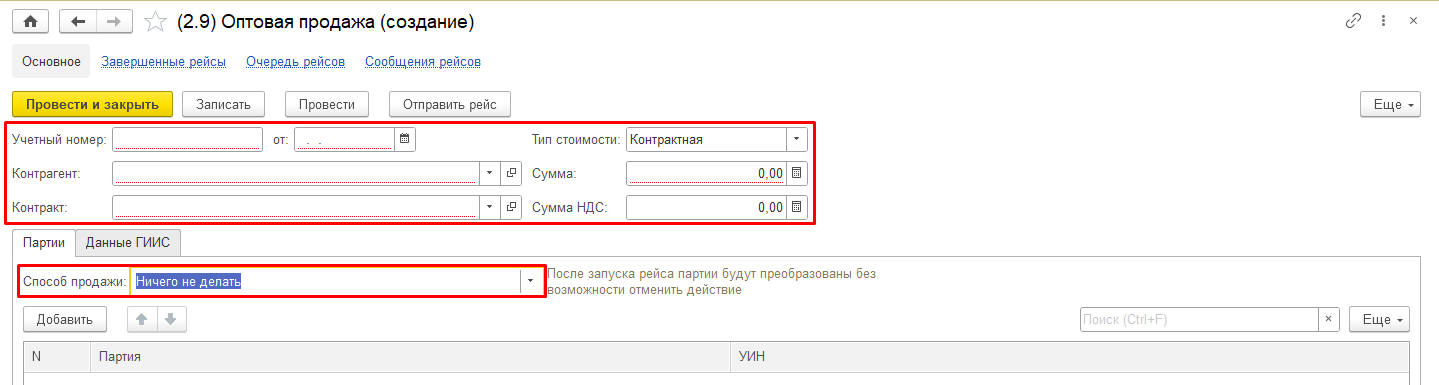Switch to the Данные ГИИС tab
This screenshot has height=385, width=1439.
pyautogui.click(x=127, y=242)
